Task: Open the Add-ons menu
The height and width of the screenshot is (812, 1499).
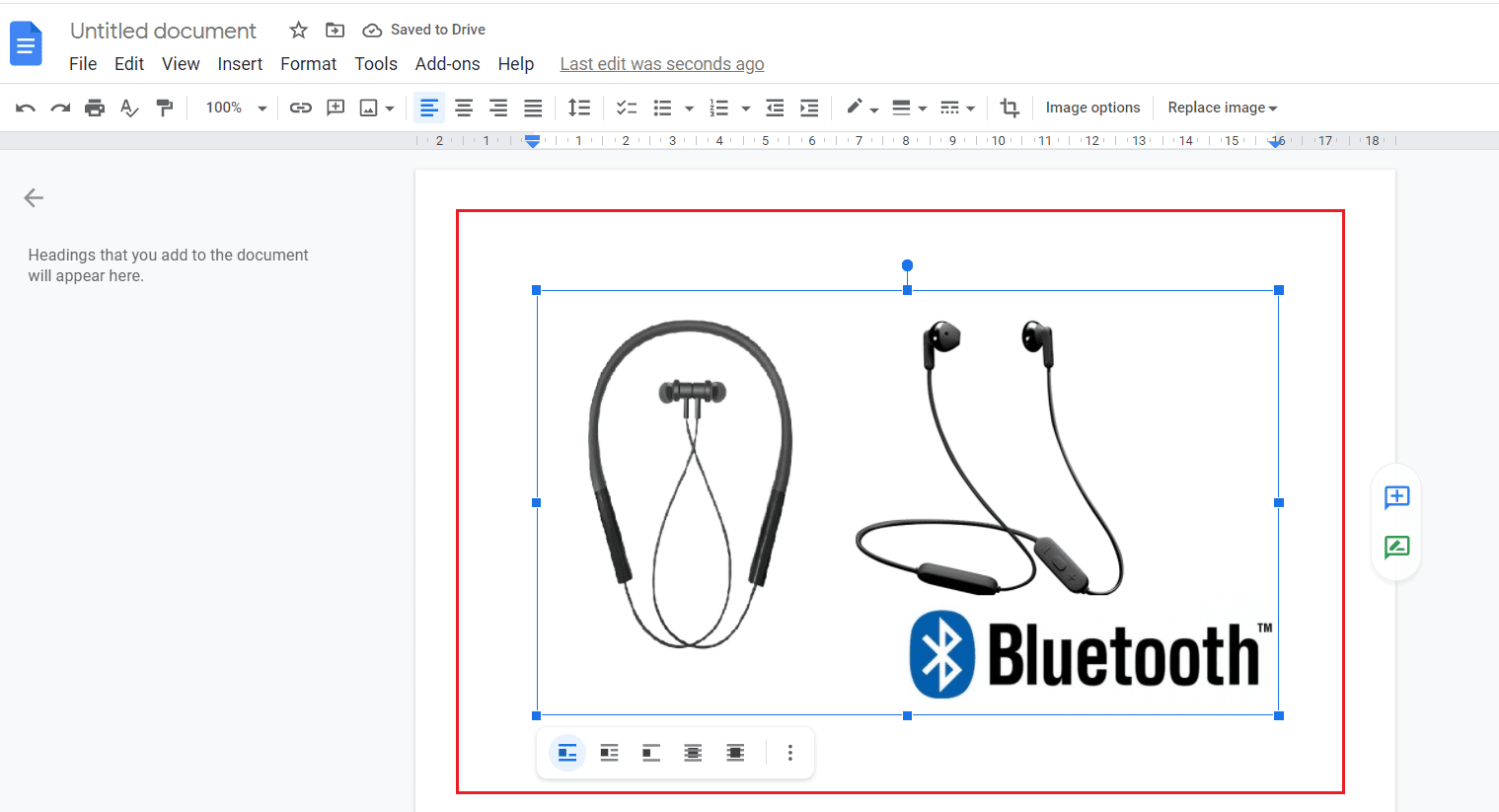Action: (447, 64)
